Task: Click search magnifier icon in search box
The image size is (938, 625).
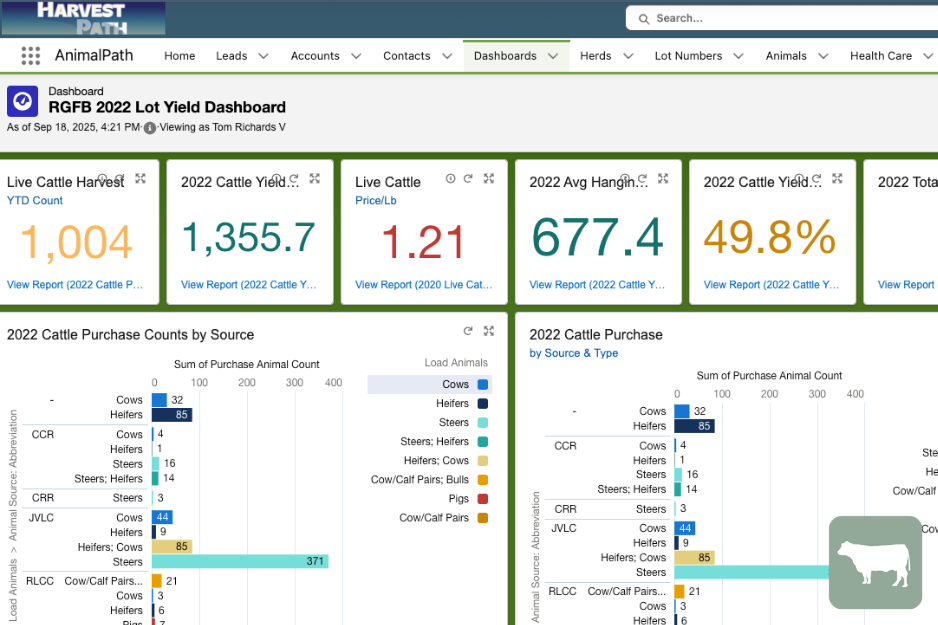Action: tap(644, 19)
